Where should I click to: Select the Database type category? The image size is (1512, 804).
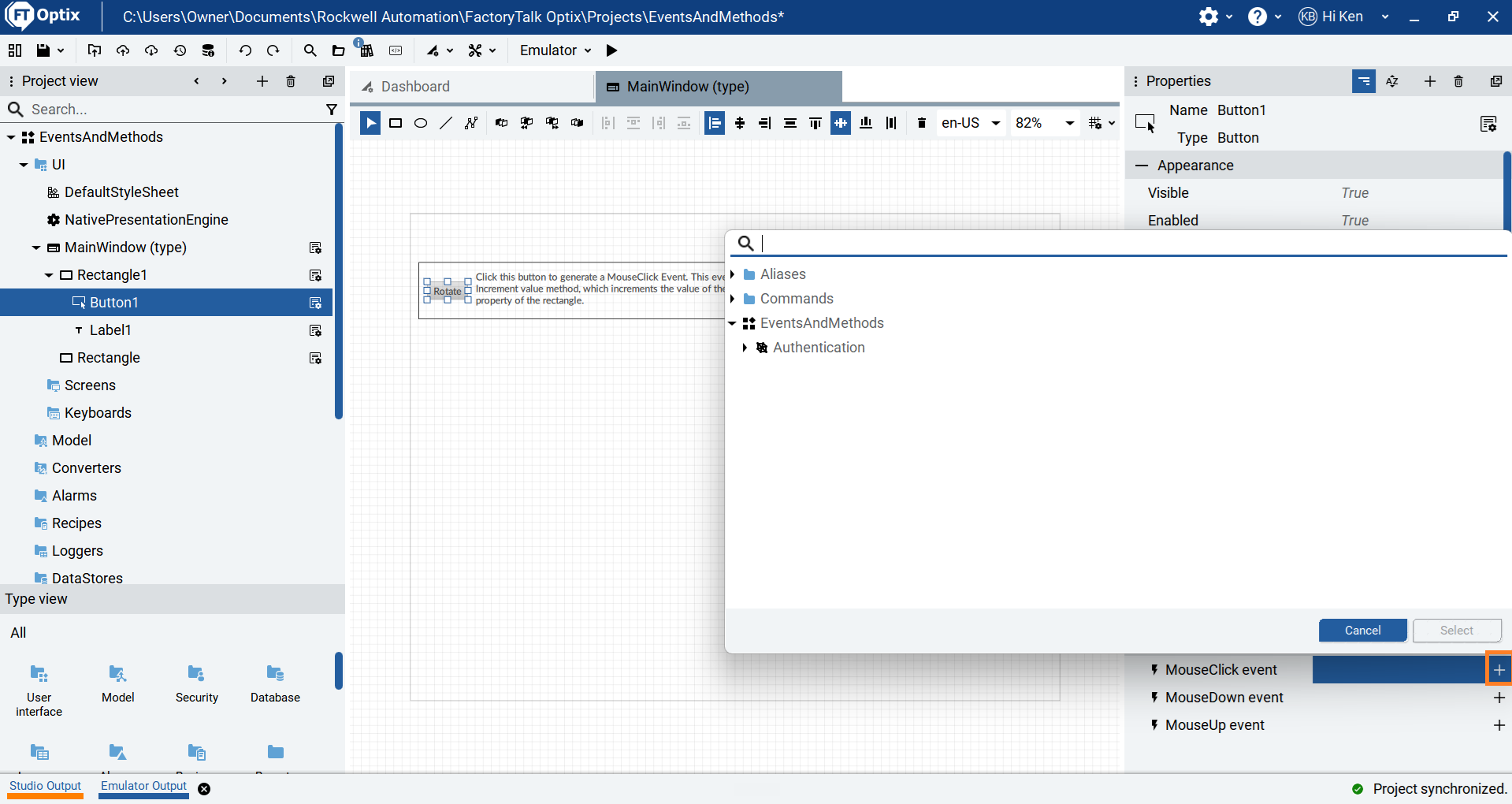(x=275, y=684)
